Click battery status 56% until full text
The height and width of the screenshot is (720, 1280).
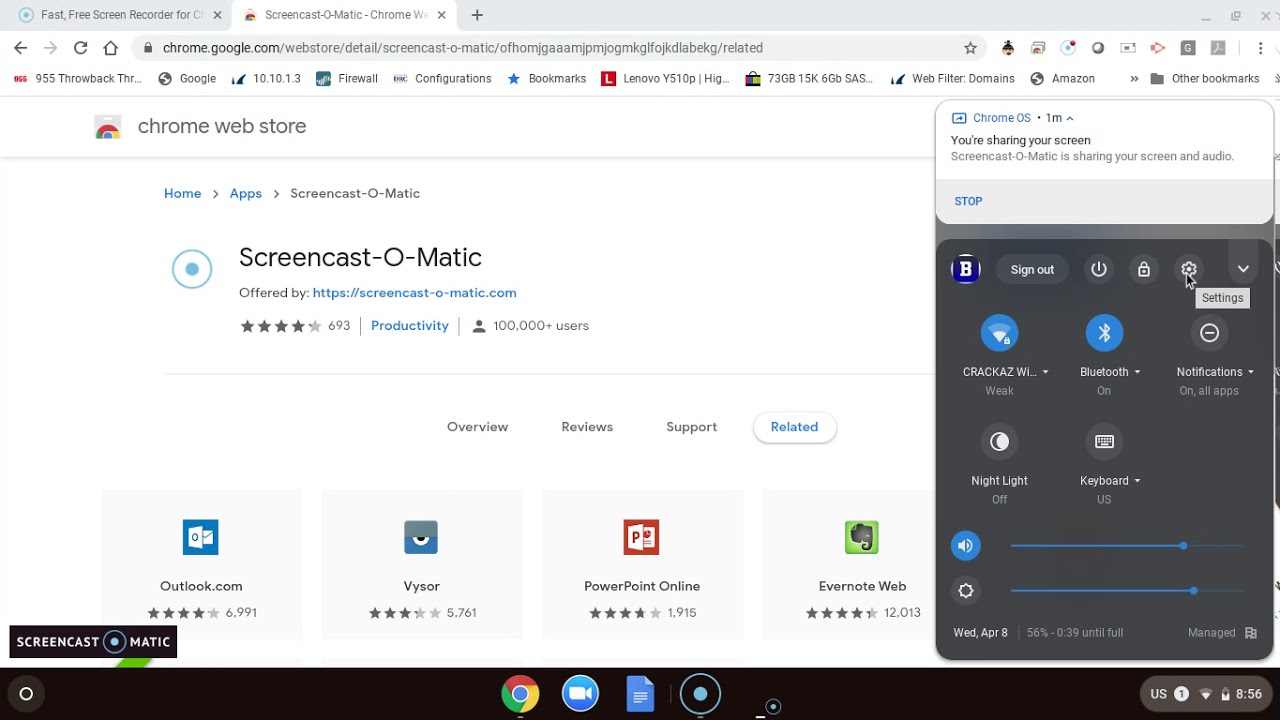coord(1074,633)
